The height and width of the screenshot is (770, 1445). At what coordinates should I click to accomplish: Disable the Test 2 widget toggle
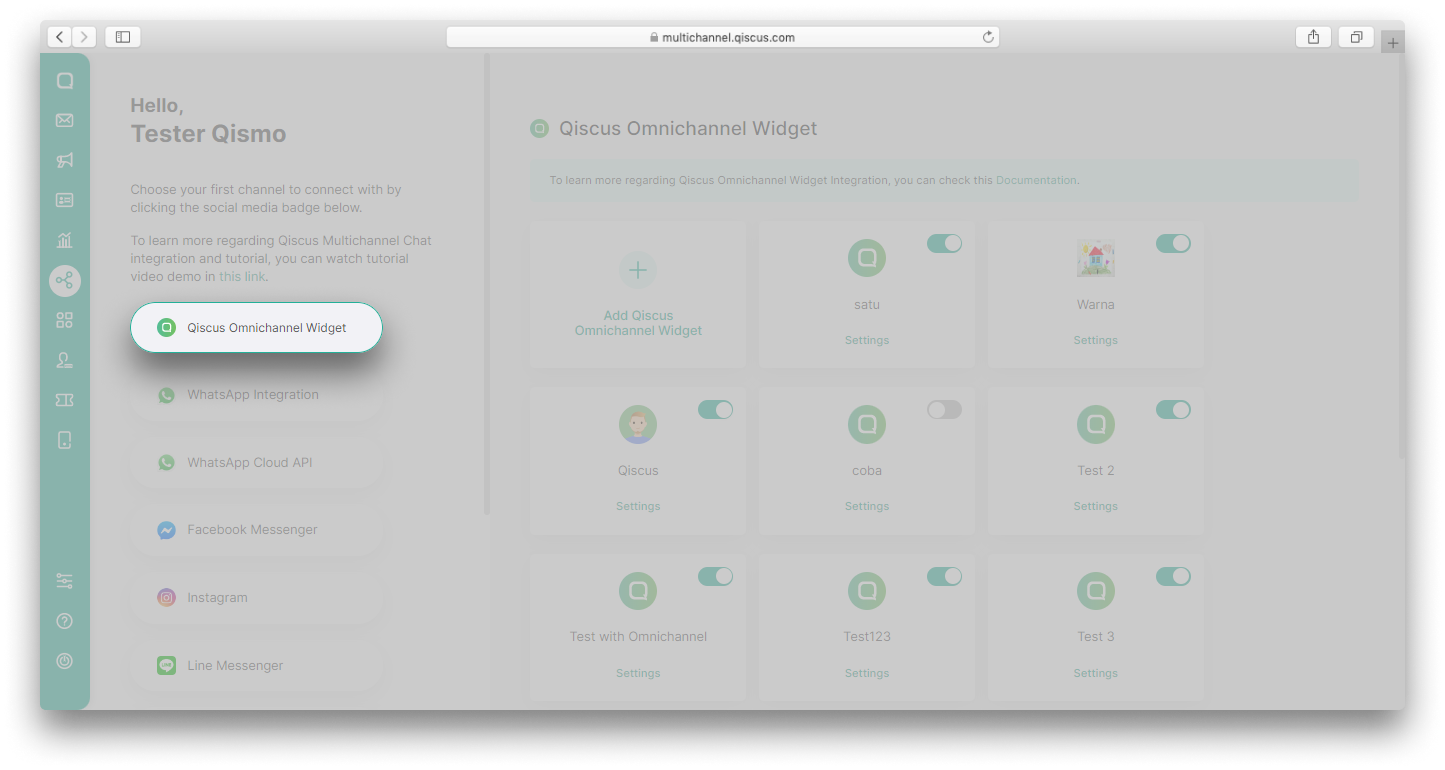pyautogui.click(x=1173, y=409)
